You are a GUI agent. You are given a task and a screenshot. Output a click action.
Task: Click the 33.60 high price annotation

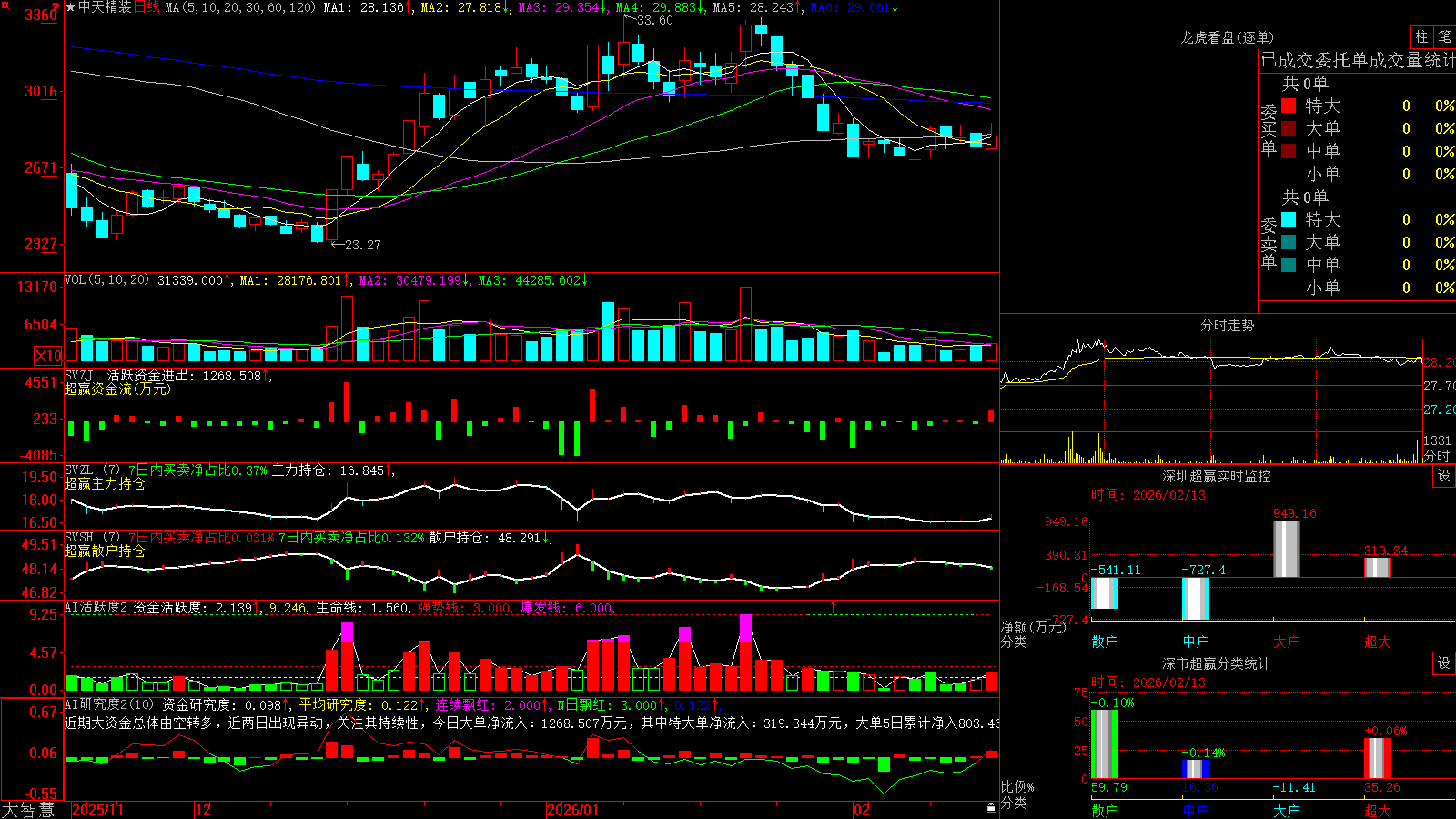click(x=655, y=20)
